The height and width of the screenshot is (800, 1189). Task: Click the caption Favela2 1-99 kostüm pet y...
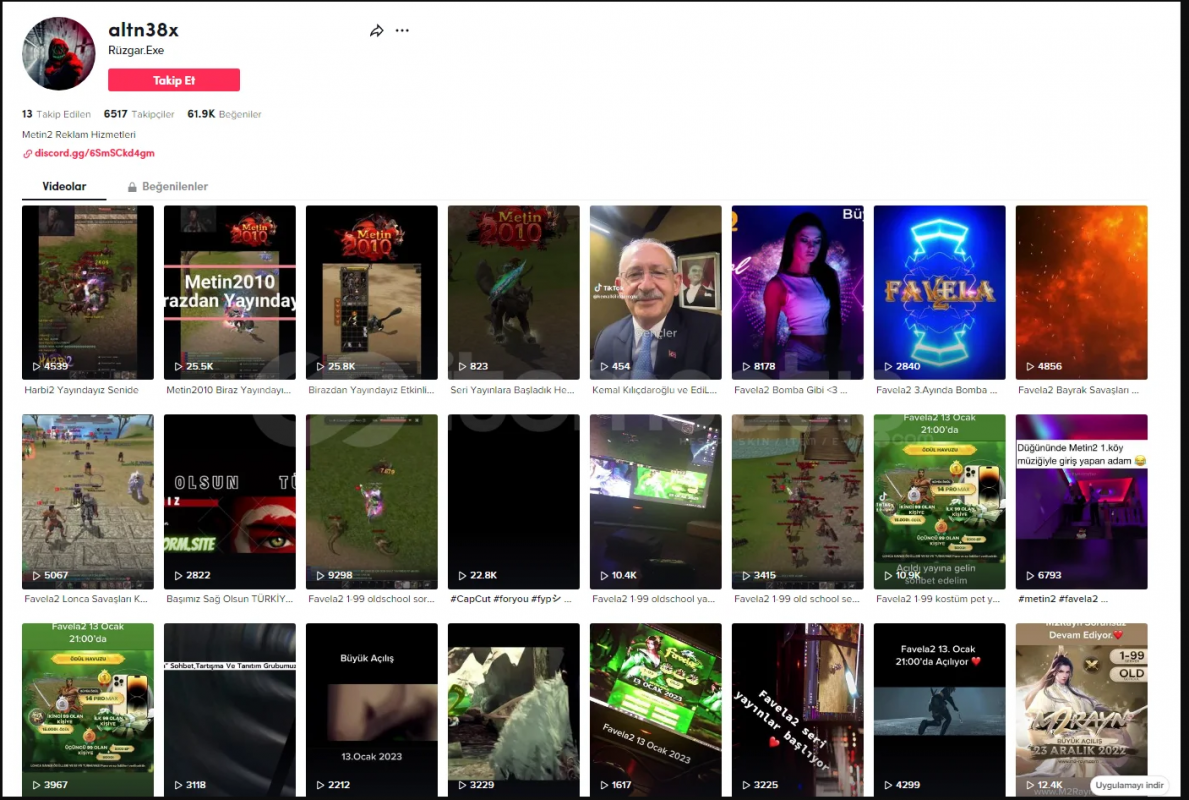coord(938,598)
